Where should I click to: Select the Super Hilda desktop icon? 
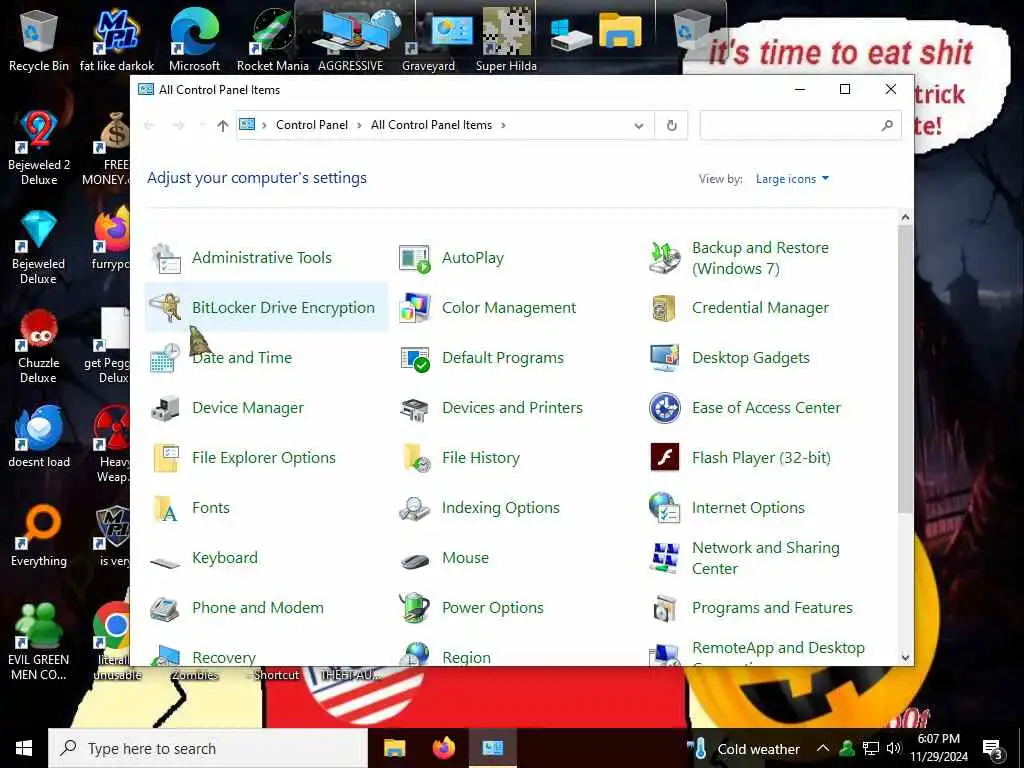point(506,42)
